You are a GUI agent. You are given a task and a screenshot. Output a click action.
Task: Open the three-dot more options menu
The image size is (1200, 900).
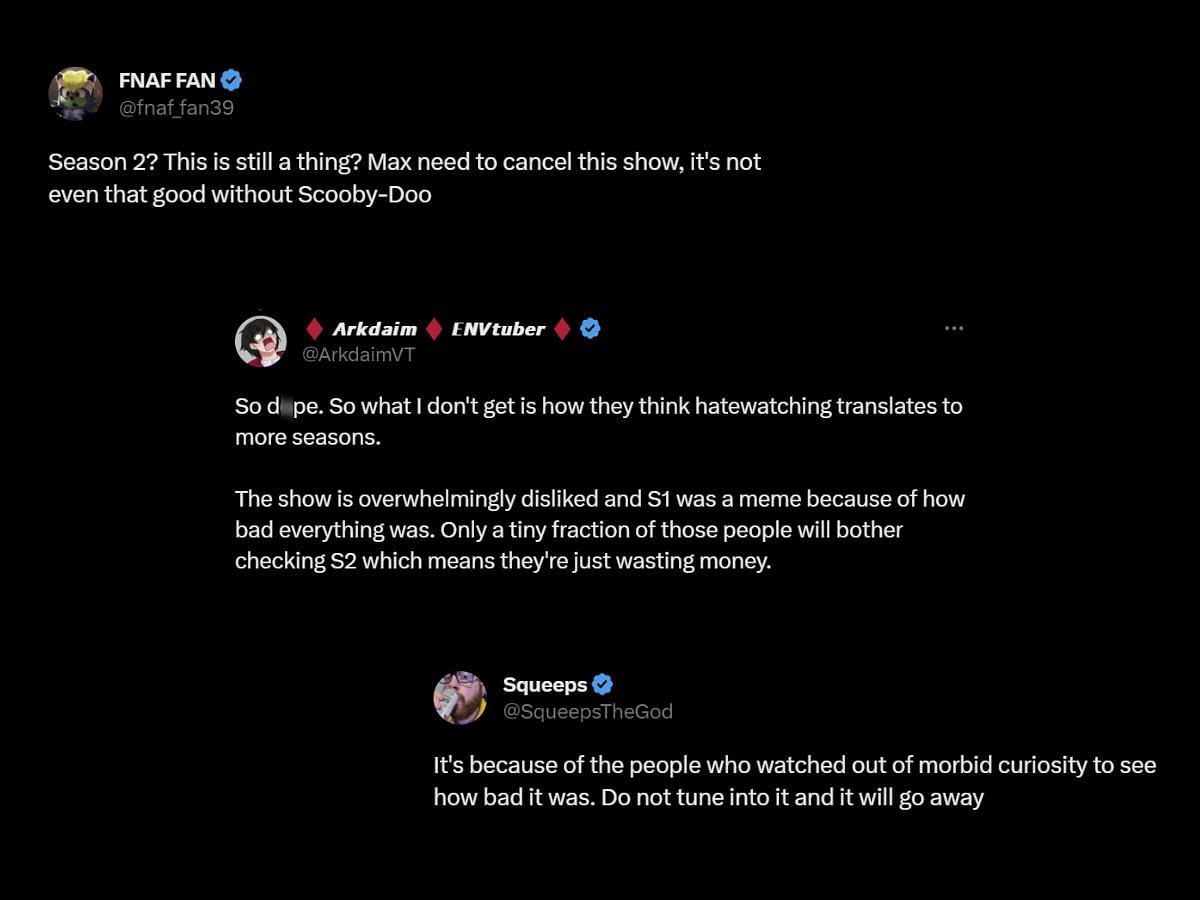pos(954,328)
